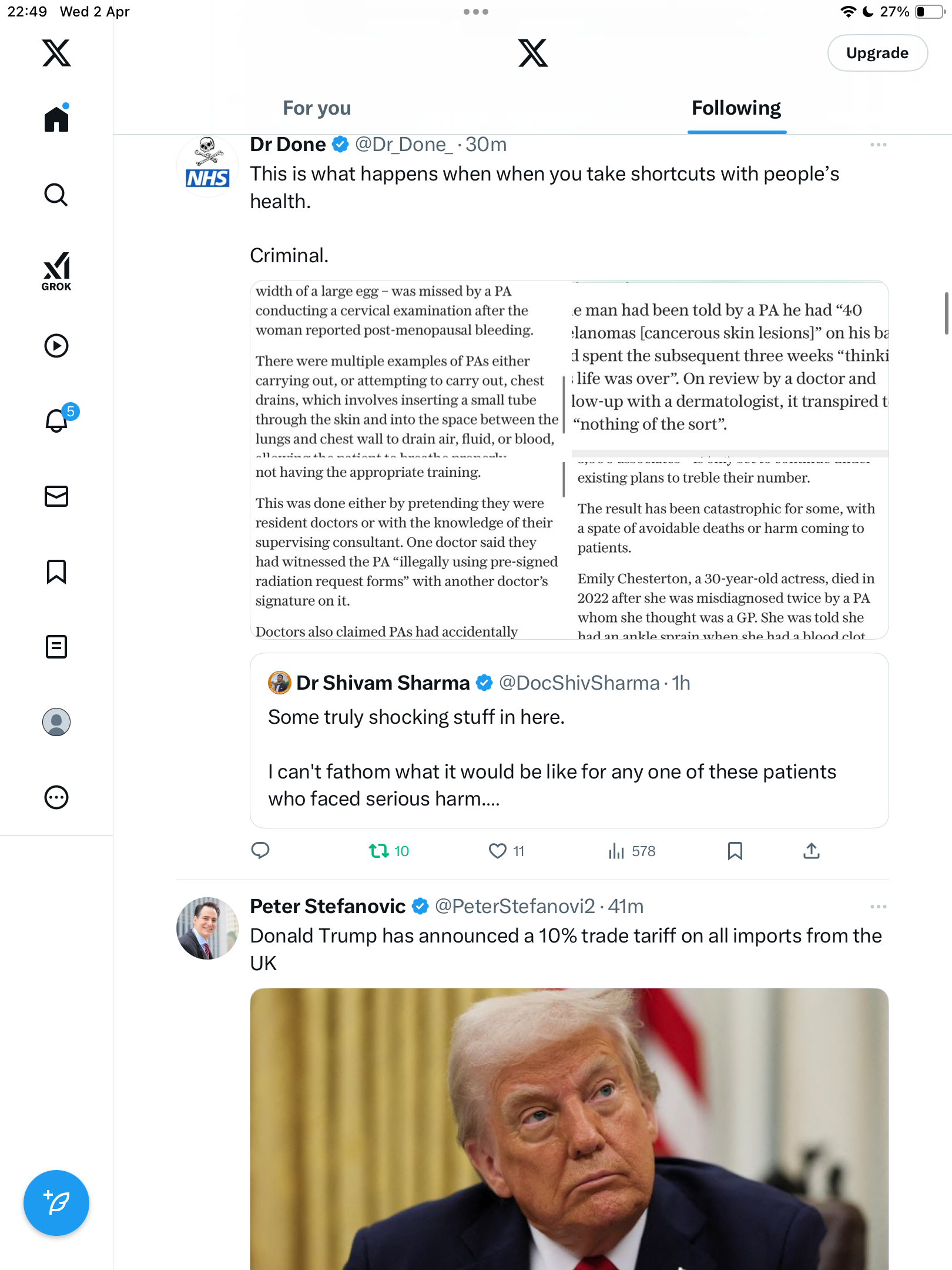Click the Upgrade button
The image size is (952, 1270).
pyautogui.click(x=877, y=53)
